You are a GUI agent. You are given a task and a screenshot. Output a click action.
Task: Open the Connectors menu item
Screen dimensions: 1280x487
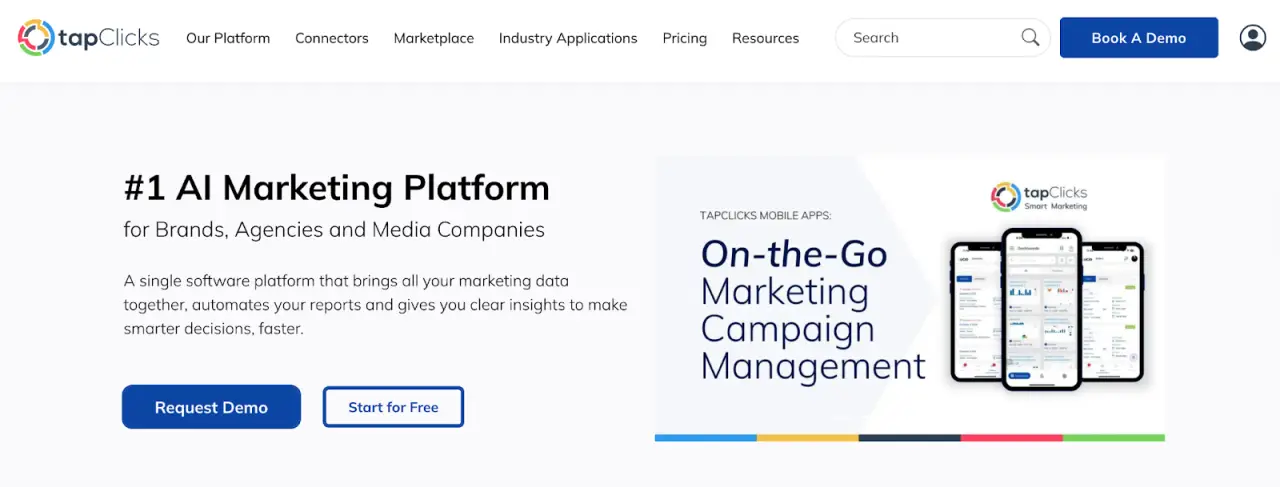point(332,38)
